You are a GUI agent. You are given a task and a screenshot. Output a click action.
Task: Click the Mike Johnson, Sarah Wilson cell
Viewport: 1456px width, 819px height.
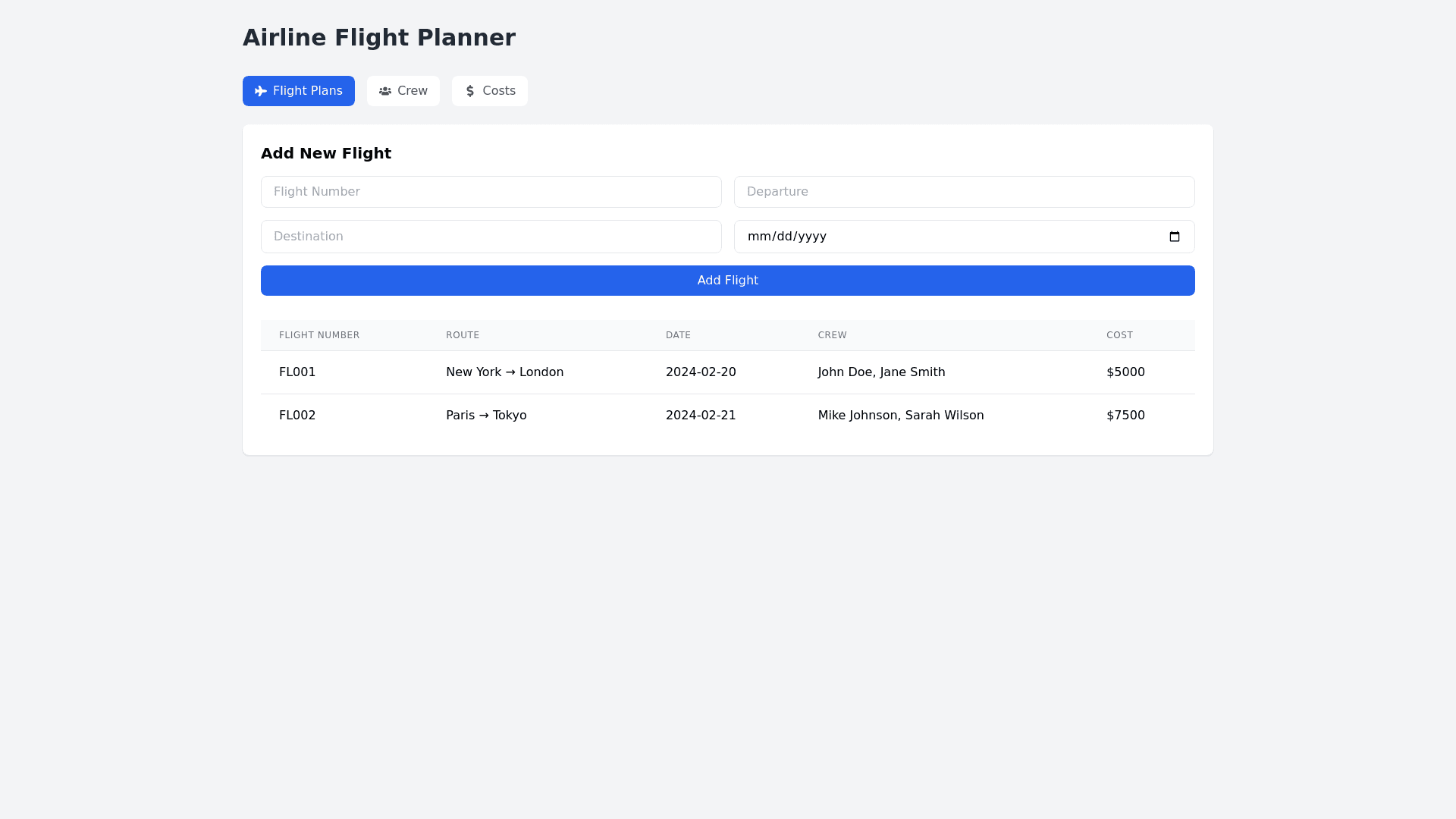point(900,416)
